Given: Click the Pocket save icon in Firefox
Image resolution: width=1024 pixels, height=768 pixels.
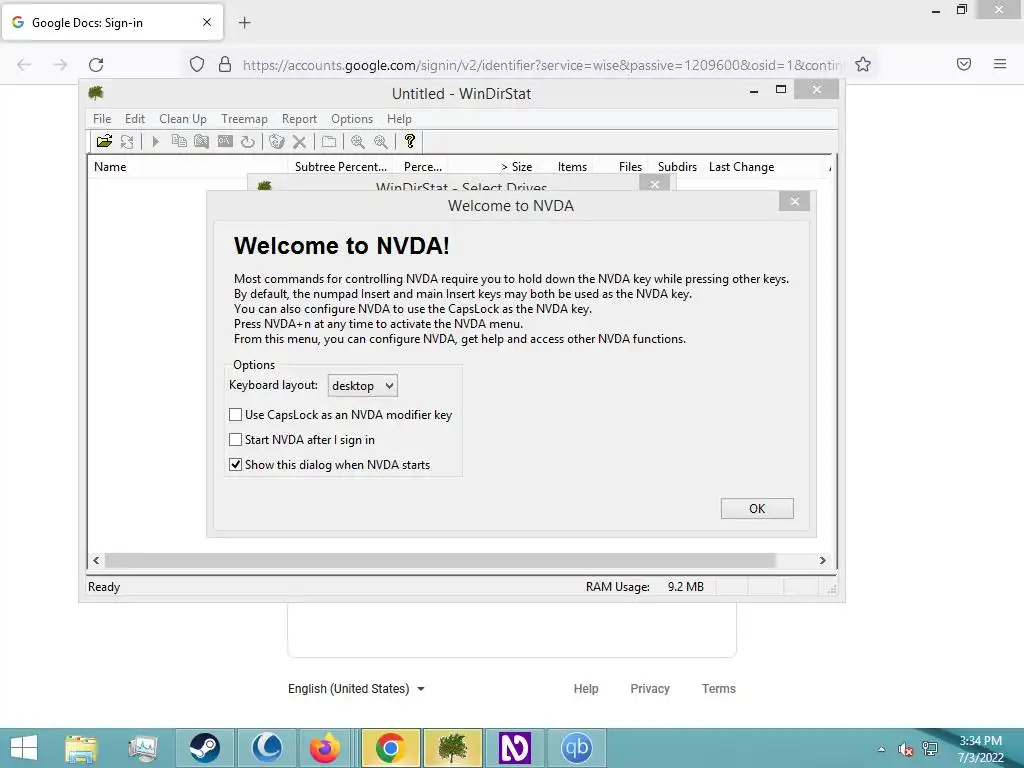Looking at the screenshot, I should tap(964, 64).
